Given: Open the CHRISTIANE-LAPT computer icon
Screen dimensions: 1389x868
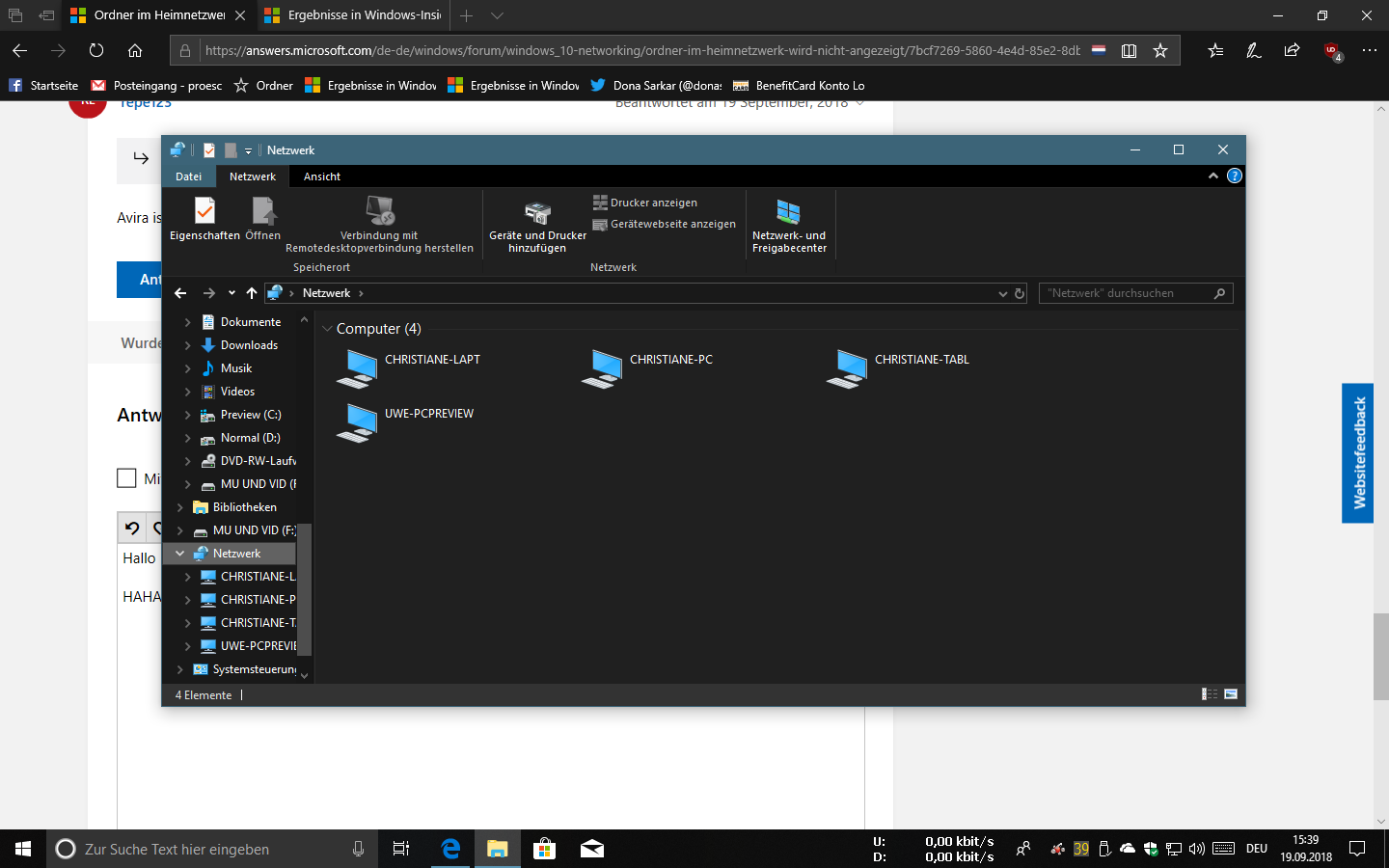Looking at the screenshot, I should 409,369.
